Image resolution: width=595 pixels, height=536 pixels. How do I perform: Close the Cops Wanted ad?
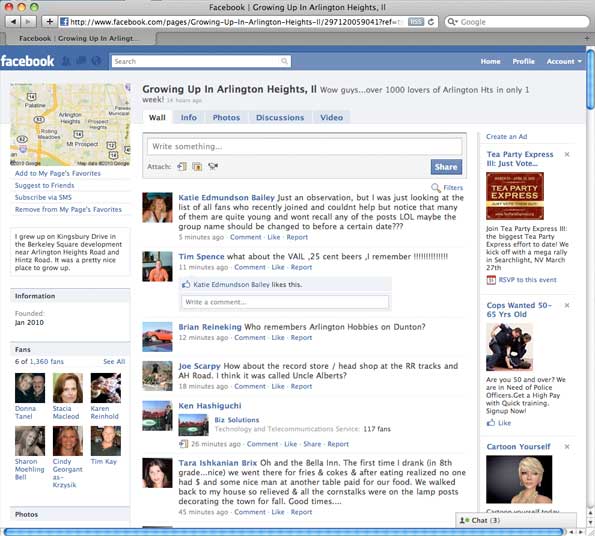coord(567,305)
